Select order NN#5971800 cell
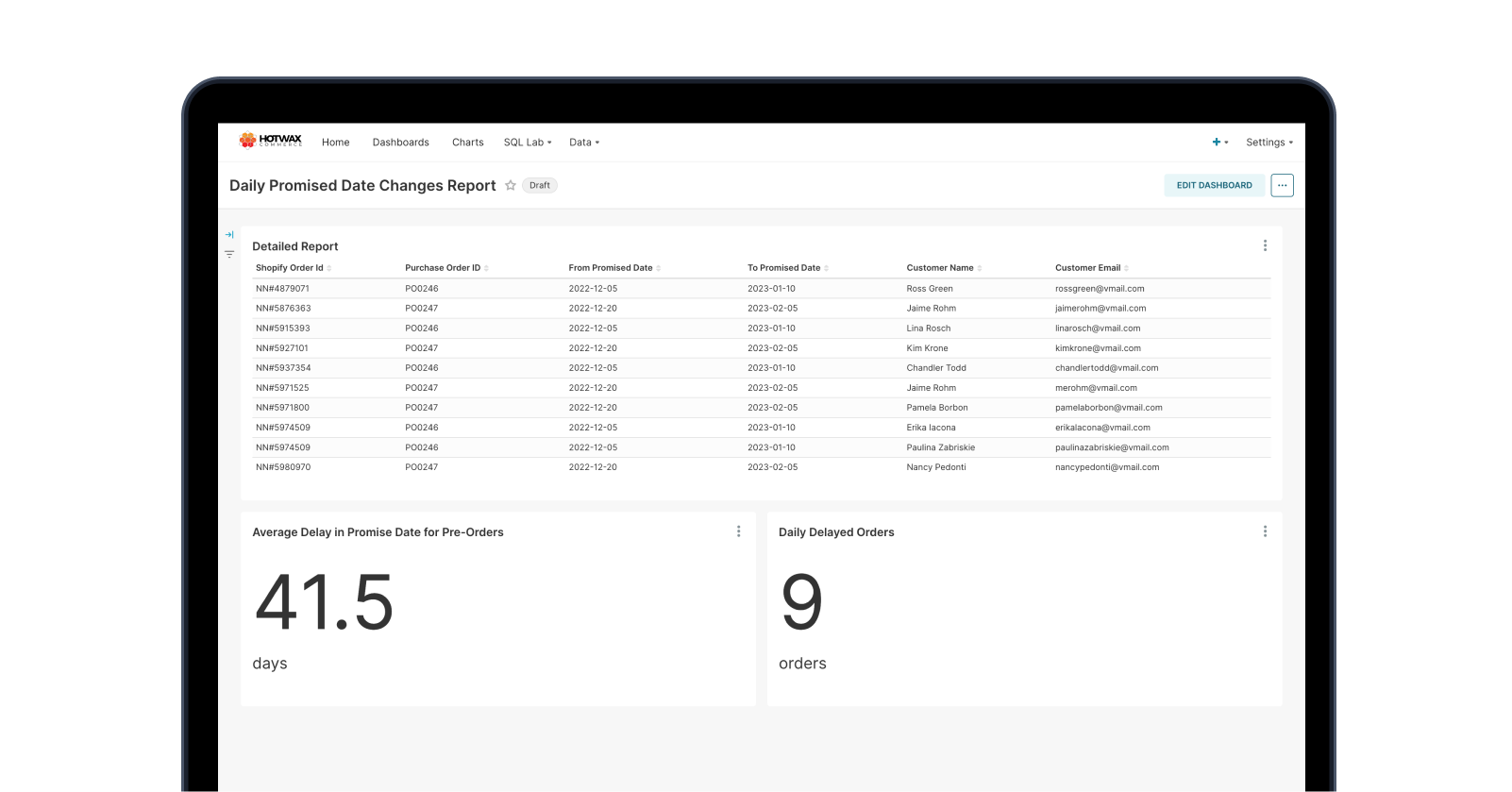 click(x=282, y=408)
